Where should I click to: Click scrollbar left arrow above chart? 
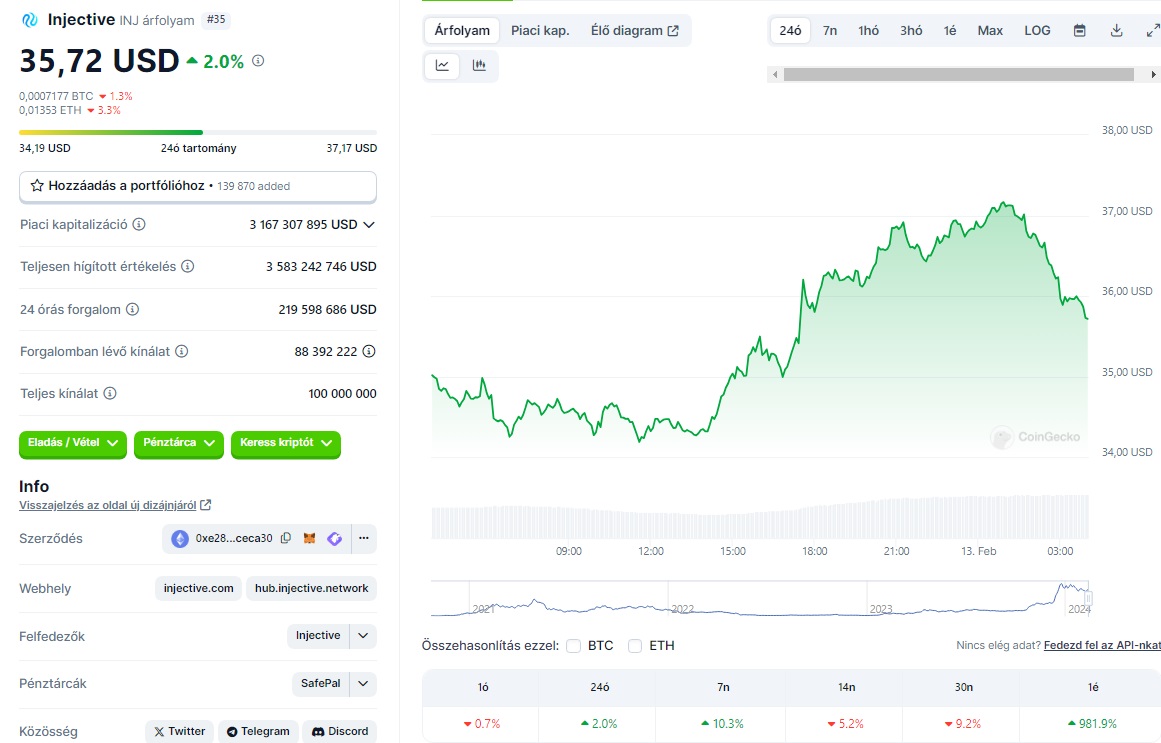point(775,74)
